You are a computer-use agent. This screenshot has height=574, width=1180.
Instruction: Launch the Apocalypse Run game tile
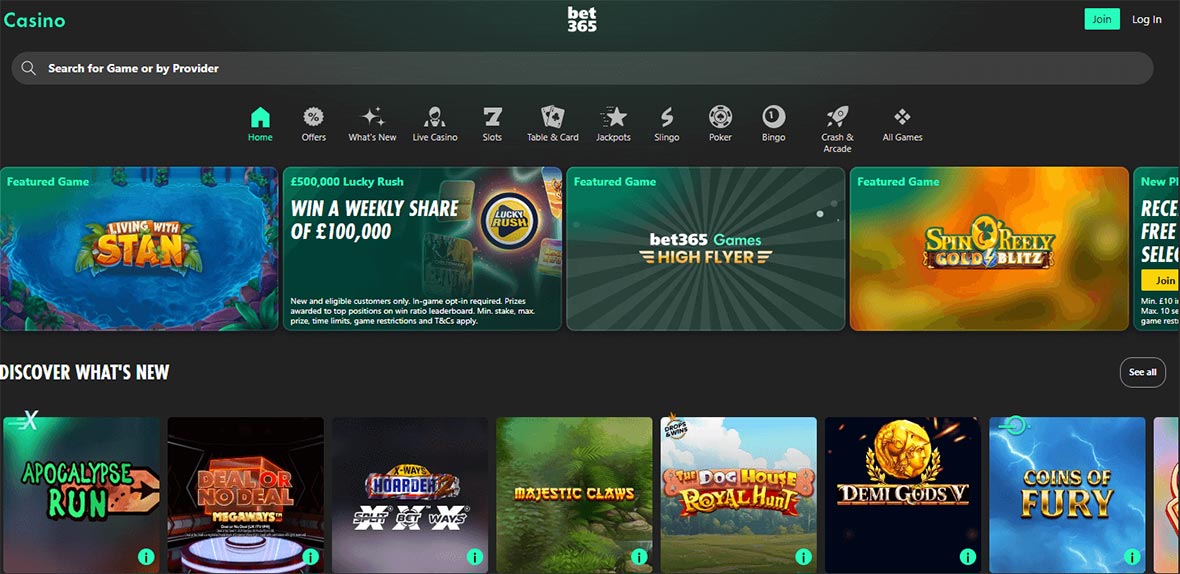click(x=81, y=495)
